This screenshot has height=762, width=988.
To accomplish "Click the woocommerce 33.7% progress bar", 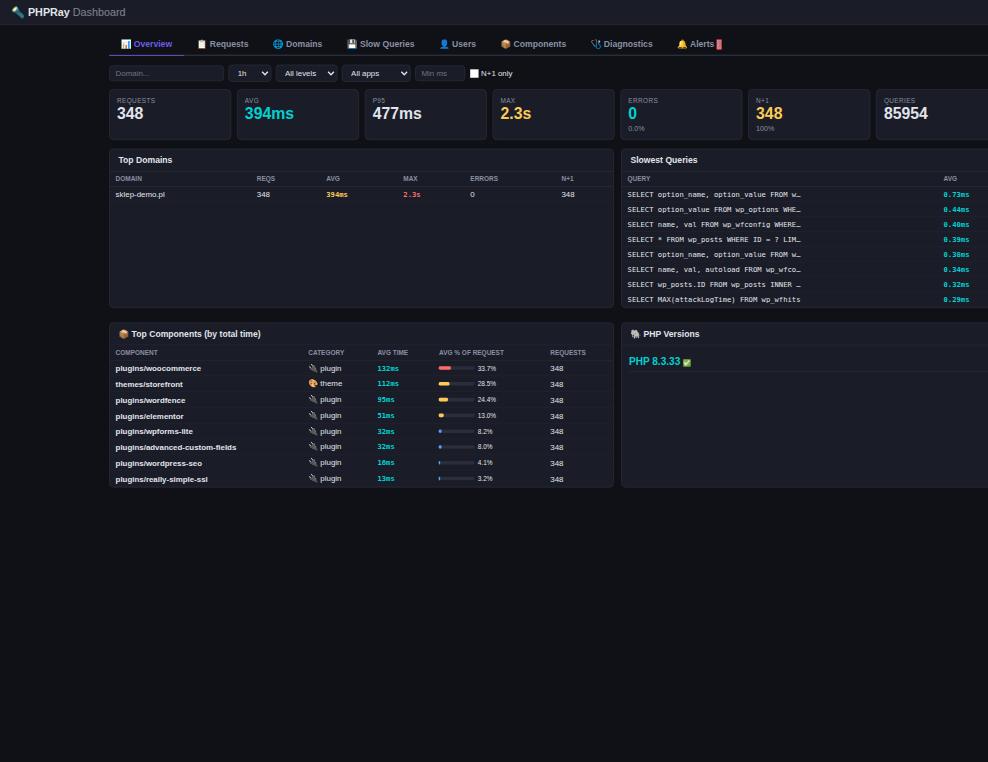I will [x=456, y=368].
